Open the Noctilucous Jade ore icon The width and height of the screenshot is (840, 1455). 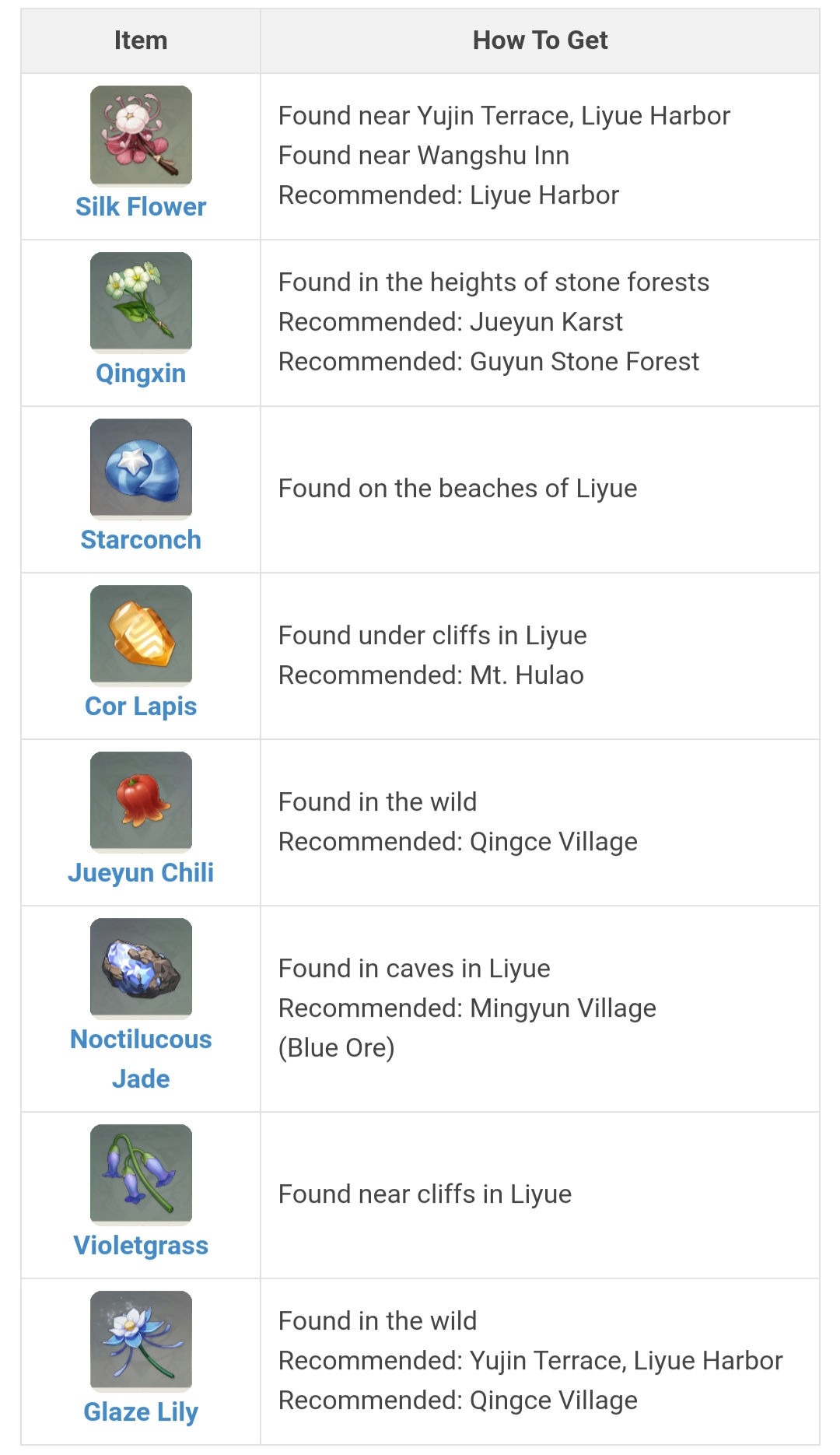coord(141,969)
